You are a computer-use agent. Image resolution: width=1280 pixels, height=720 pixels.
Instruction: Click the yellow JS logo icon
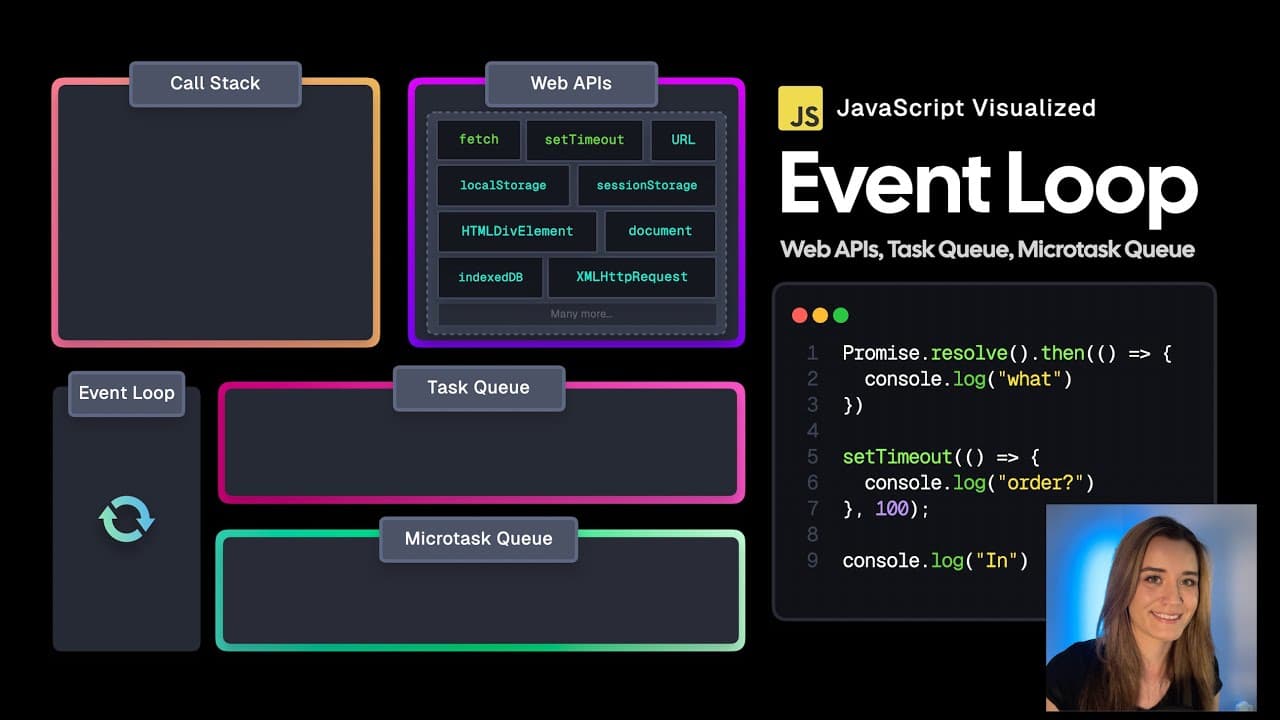800,108
